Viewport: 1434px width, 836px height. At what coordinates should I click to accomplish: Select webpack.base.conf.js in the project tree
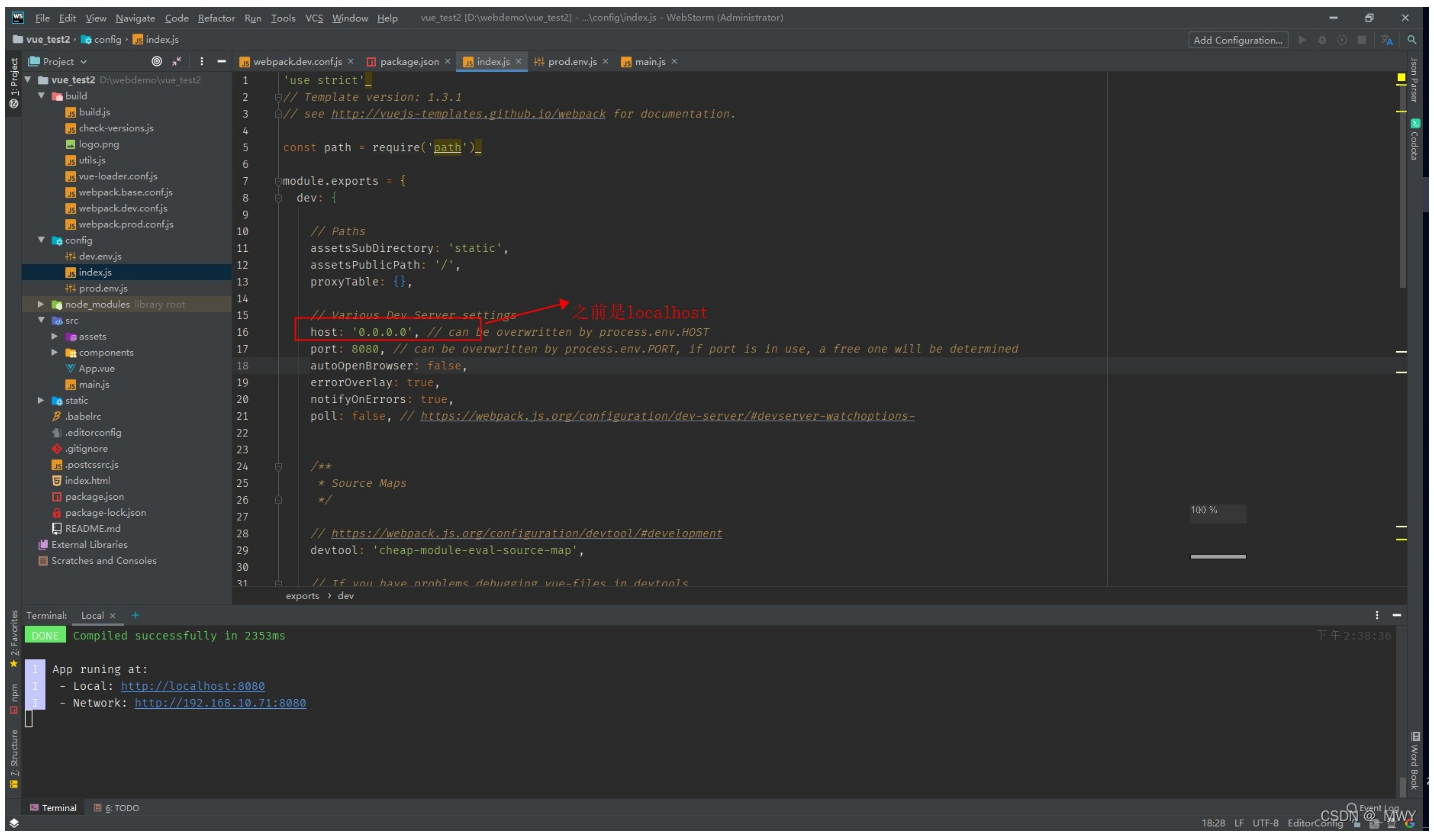pyautogui.click(x=125, y=192)
